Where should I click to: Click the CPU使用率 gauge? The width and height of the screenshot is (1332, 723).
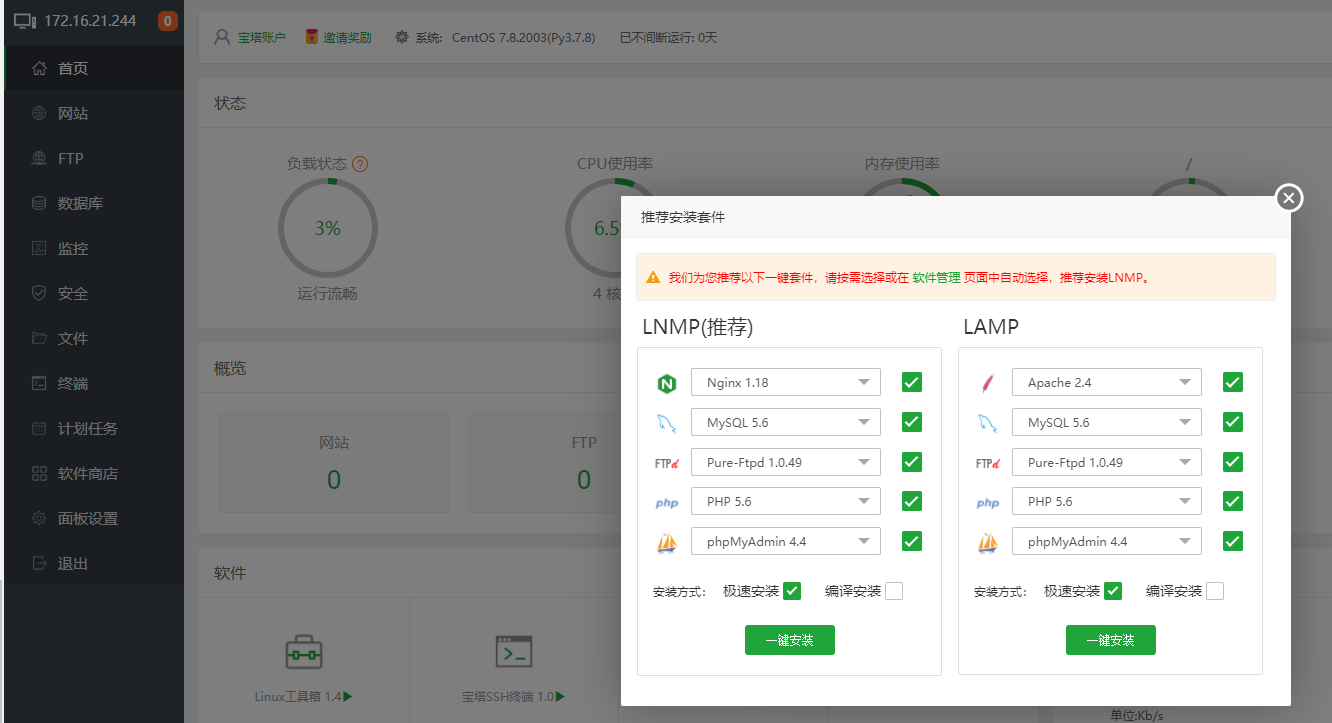[x=614, y=228]
